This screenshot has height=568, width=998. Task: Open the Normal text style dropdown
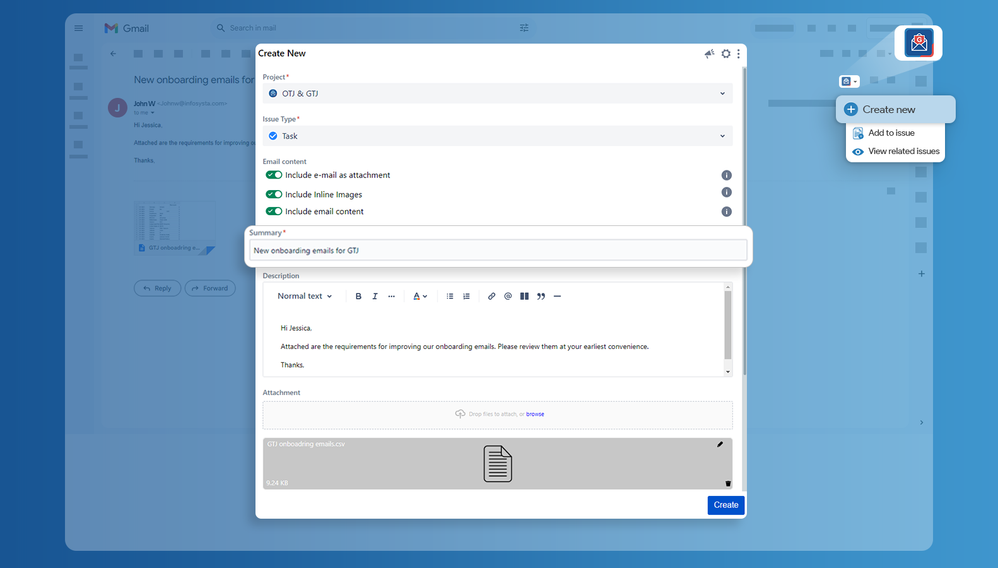[304, 296]
